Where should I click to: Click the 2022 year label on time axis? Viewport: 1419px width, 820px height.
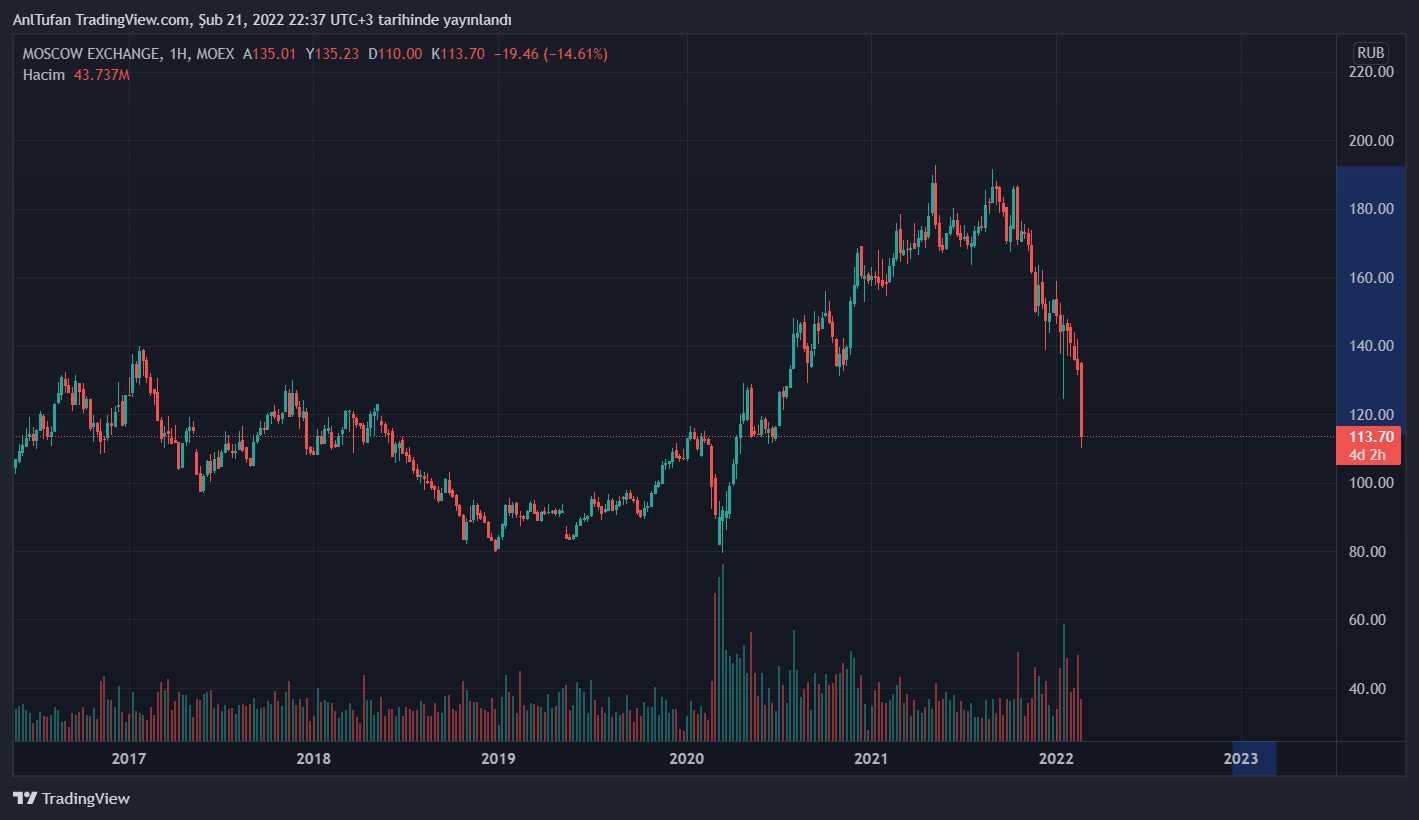[1056, 759]
